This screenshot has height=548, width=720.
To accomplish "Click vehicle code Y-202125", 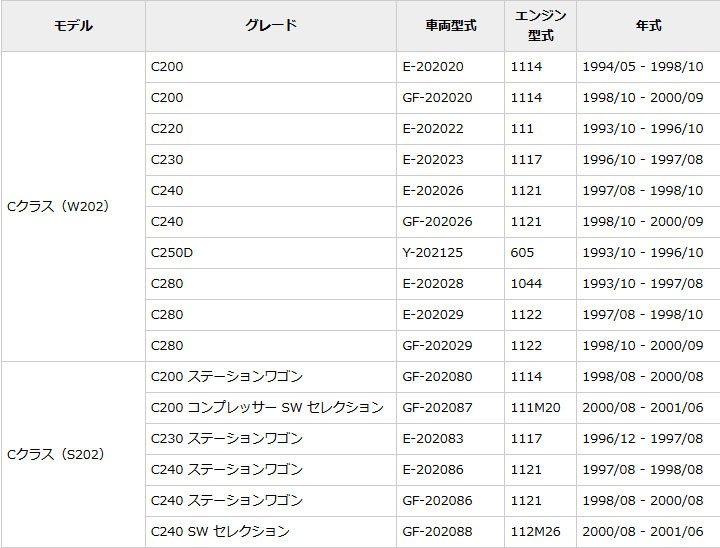I will tap(433, 253).
